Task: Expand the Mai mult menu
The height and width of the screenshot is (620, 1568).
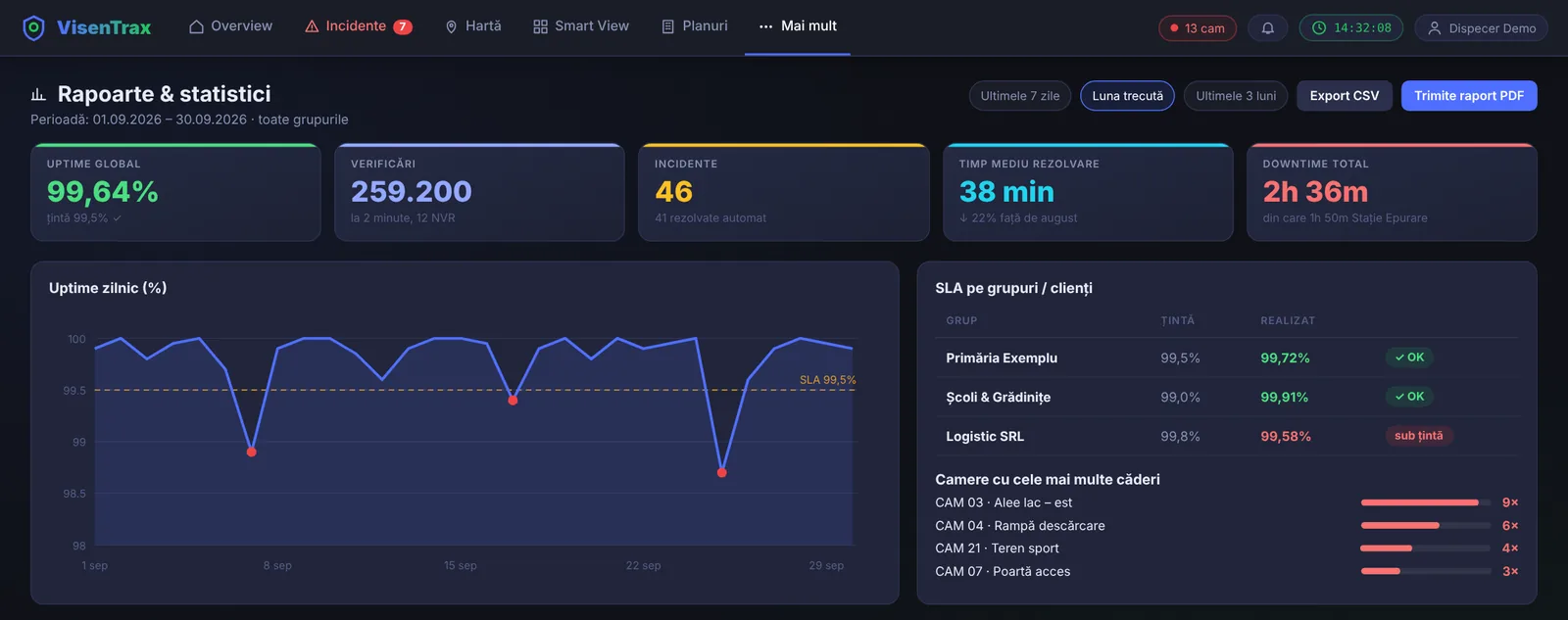Action: coord(798,26)
